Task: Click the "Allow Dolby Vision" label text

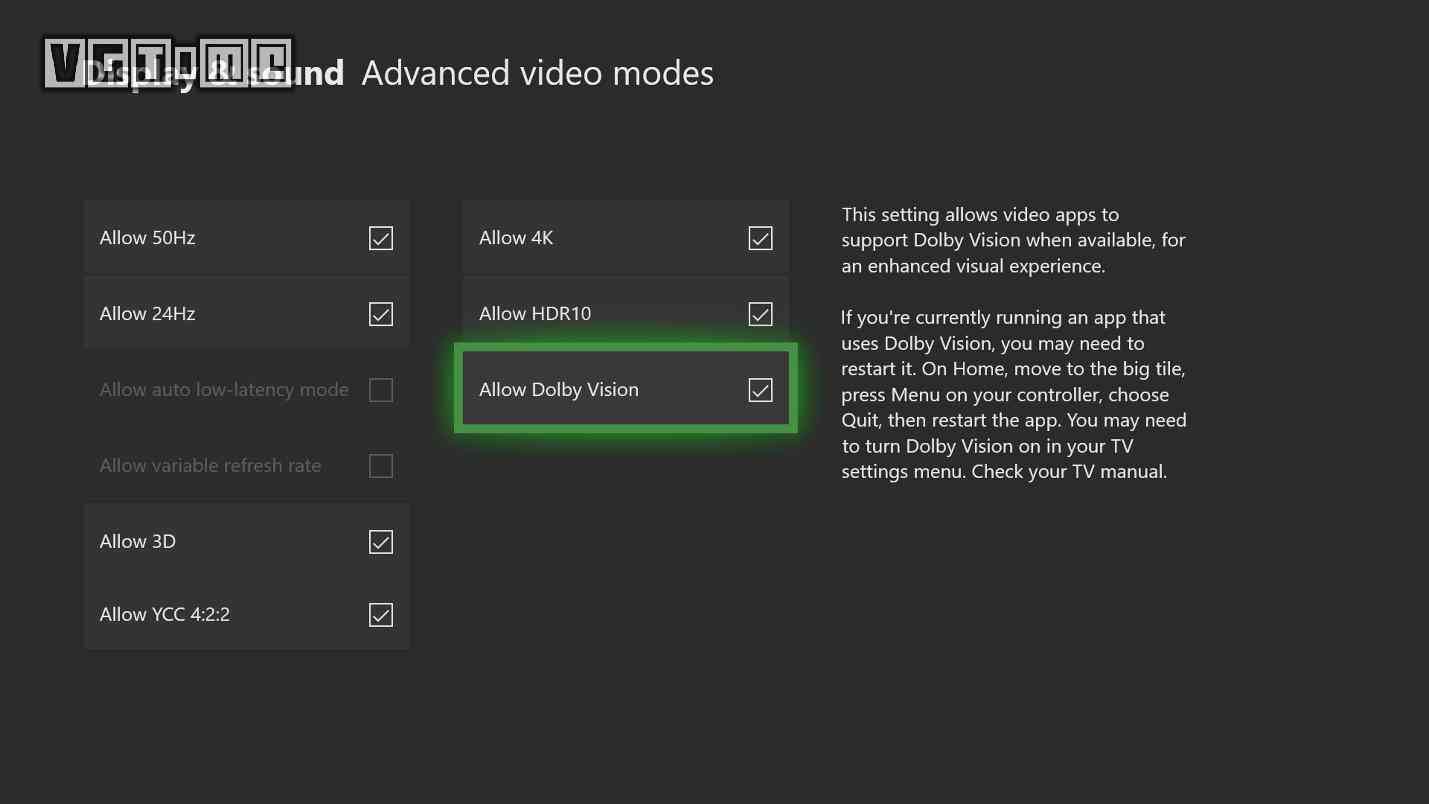Action: pos(559,390)
